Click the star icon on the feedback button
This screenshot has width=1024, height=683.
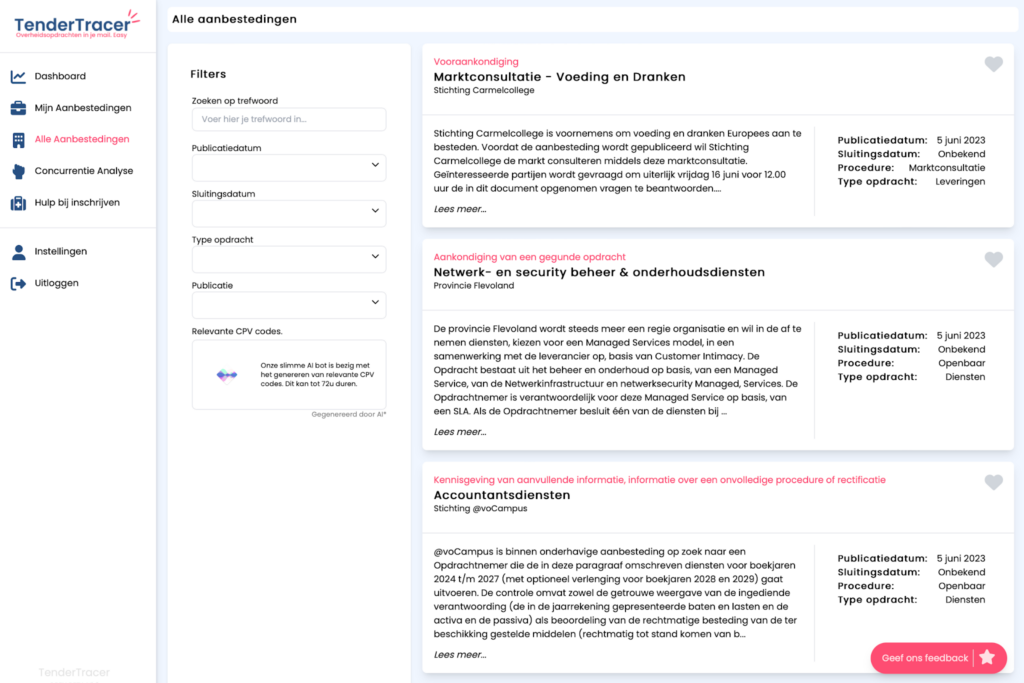click(987, 658)
